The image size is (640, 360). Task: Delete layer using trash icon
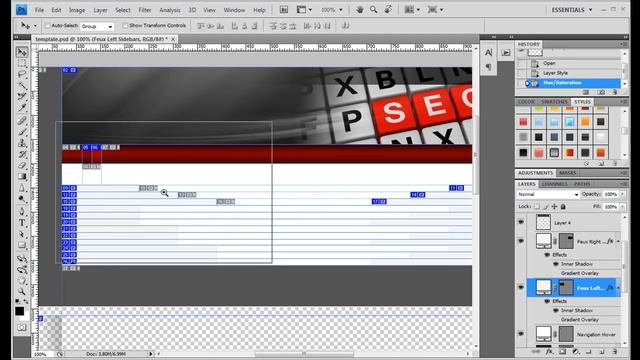tap(615, 351)
